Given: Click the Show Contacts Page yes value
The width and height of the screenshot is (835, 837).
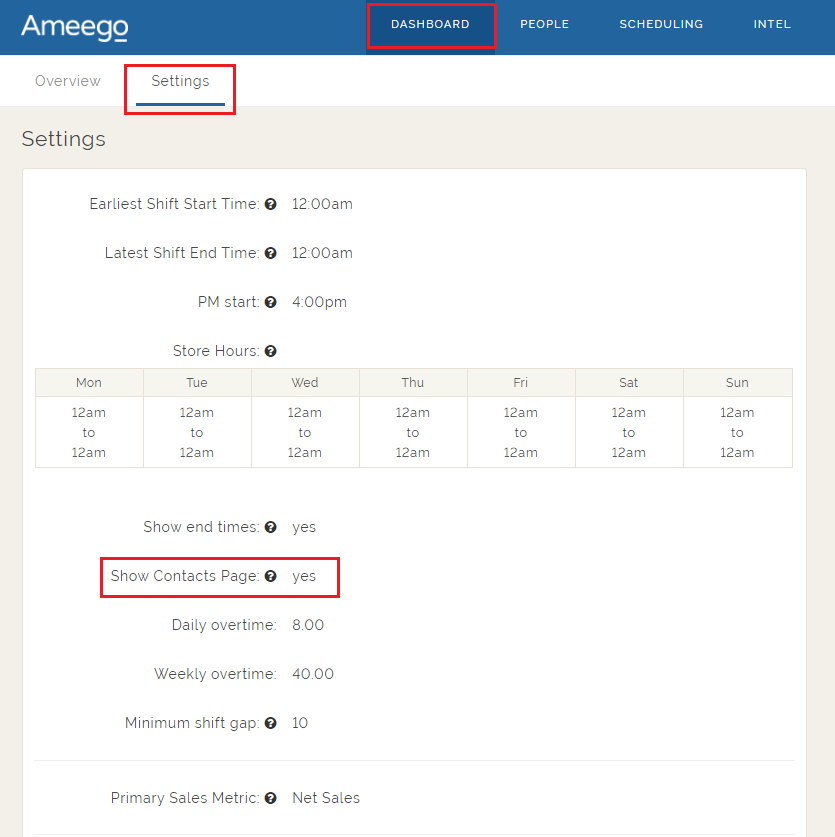Looking at the screenshot, I should click(x=304, y=576).
